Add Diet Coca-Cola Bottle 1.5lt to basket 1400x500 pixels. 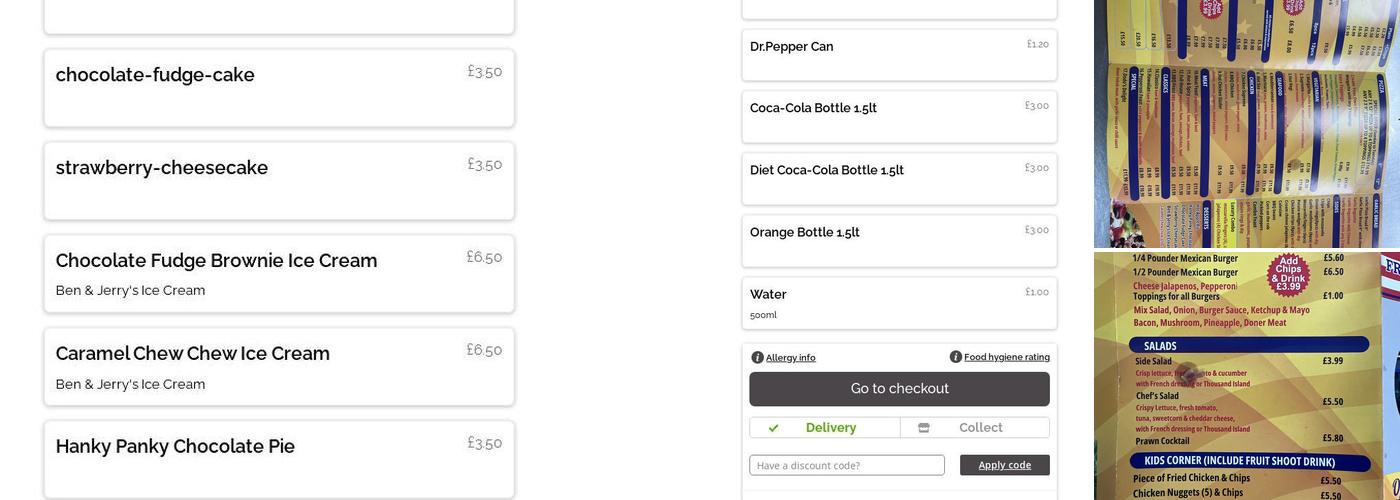point(899,179)
